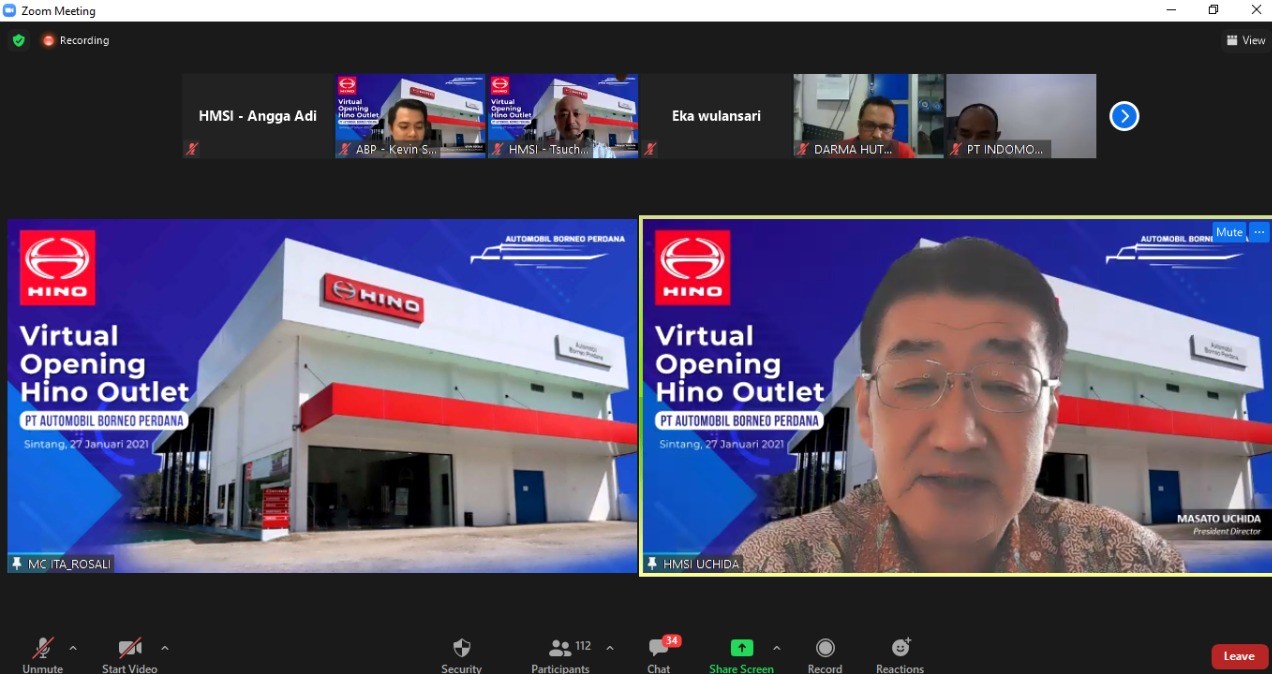Select the ABP - Kevin video thumbnail
This screenshot has height=674, width=1272.
(410, 116)
